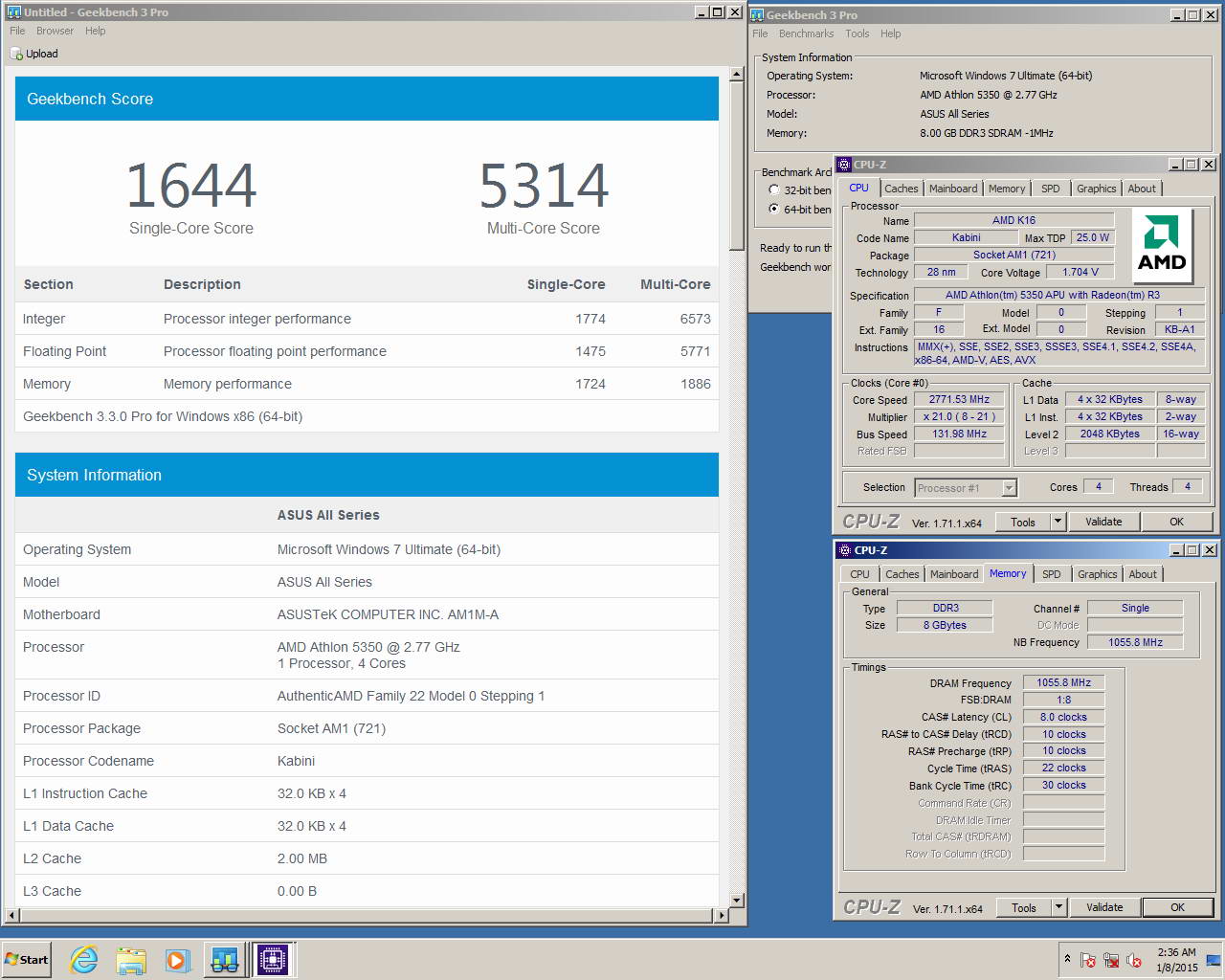Click Motherboard value ASUSTeK AM1M-A
Viewport: 1225px width, 980px height.
click(x=388, y=614)
